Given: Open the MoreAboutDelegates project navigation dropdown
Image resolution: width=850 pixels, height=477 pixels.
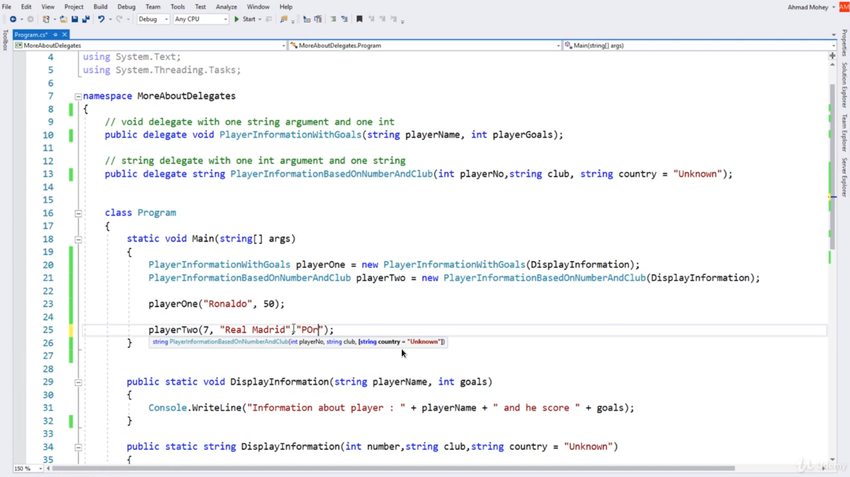Looking at the screenshot, I should coord(150,46).
